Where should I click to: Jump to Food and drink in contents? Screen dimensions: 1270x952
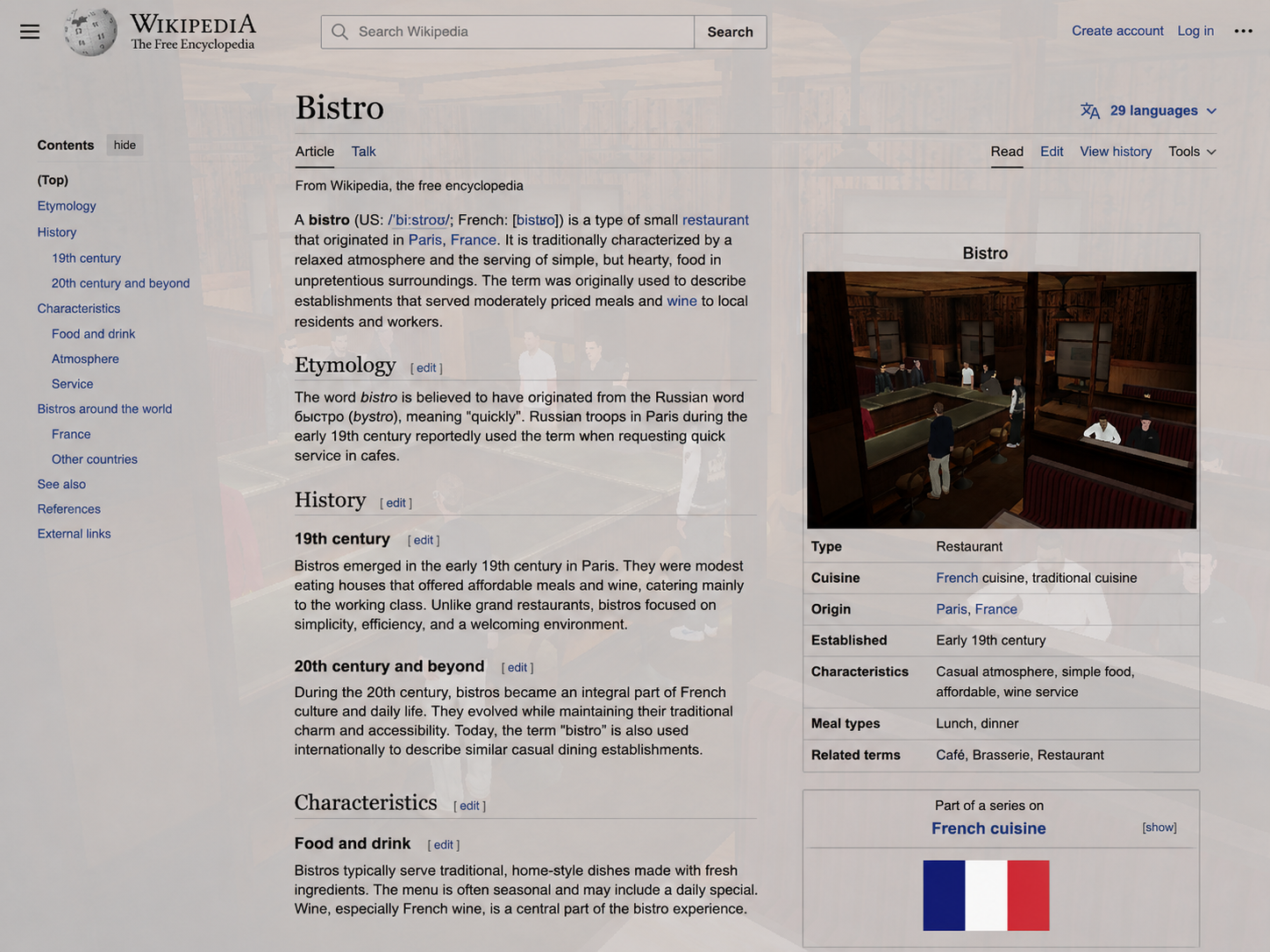click(x=93, y=334)
